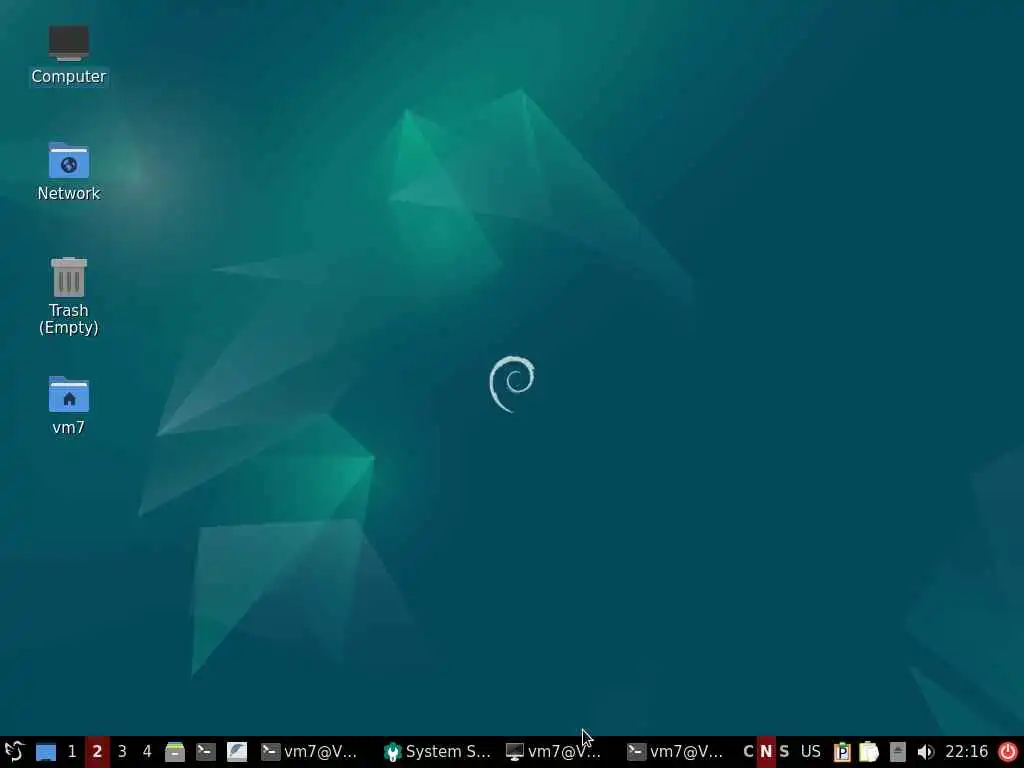
Task: Launch the file manager from the panel
Action: pyautogui.click(x=174, y=752)
